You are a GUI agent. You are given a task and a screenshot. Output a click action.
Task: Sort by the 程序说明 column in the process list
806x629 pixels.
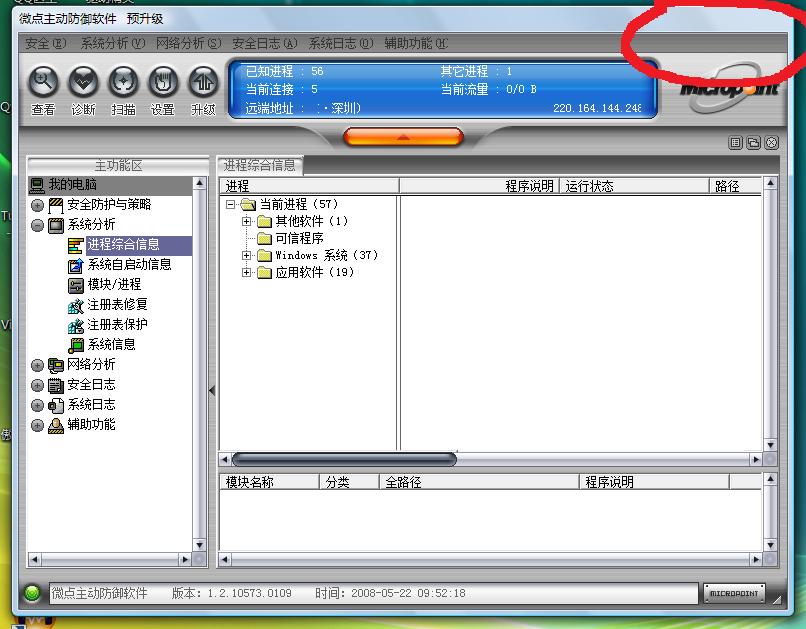(479, 186)
